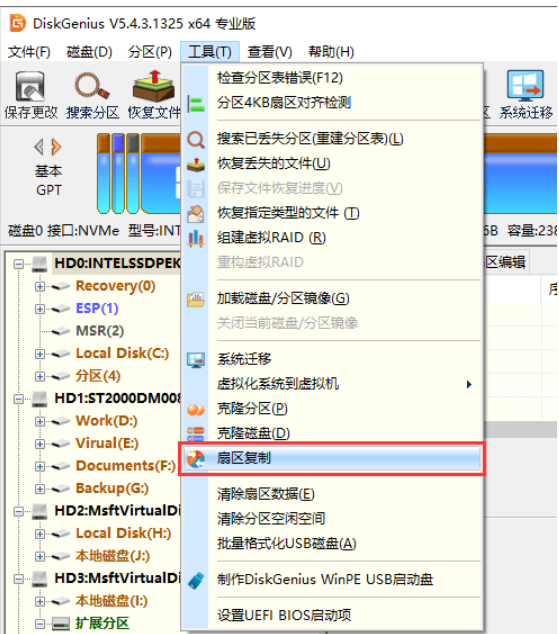The image size is (559, 634).
Task: Choose 搜索已丢失分区(重建分区表) entry
Action: [x=331, y=139]
